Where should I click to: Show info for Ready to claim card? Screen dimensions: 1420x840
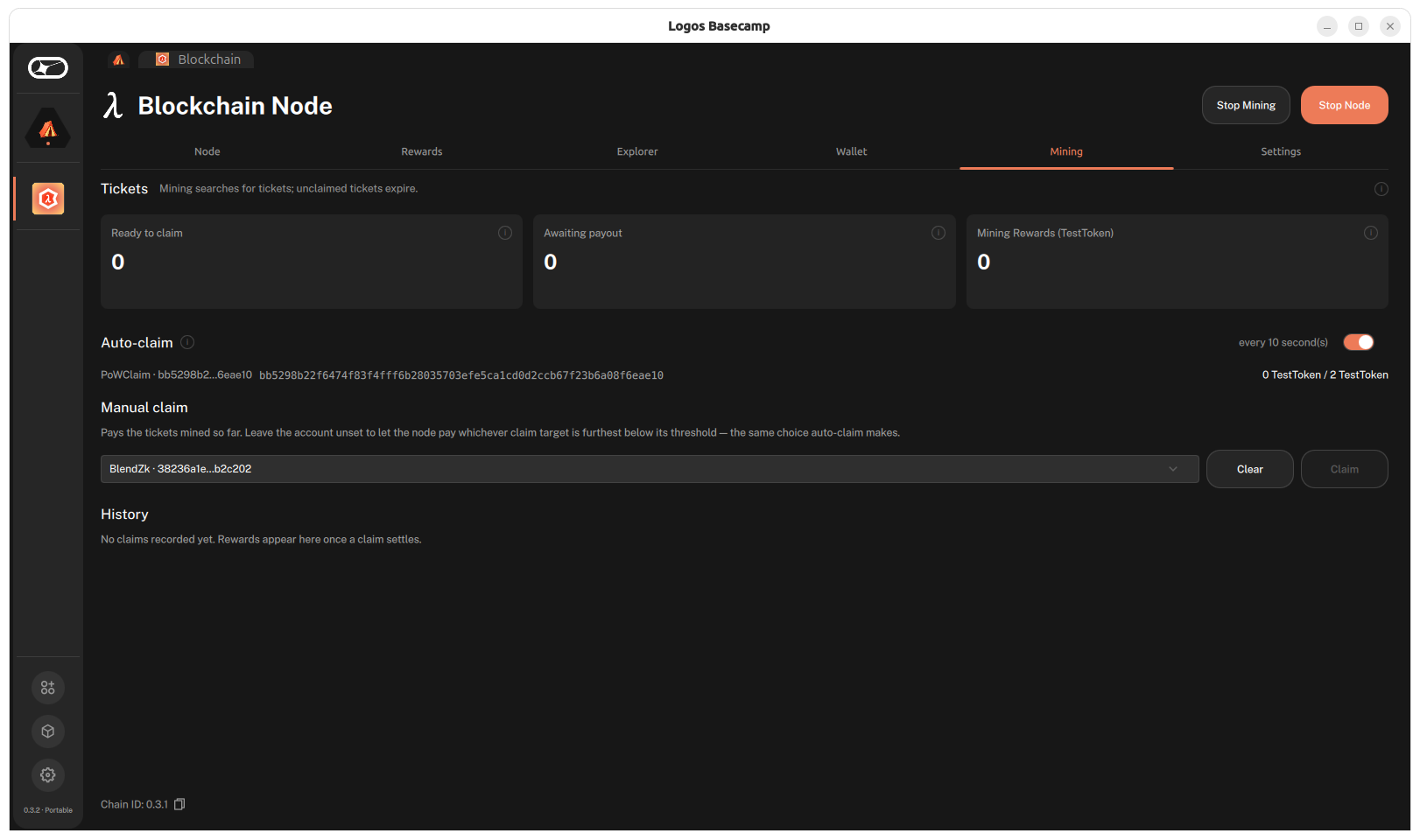[x=505, y=233]
